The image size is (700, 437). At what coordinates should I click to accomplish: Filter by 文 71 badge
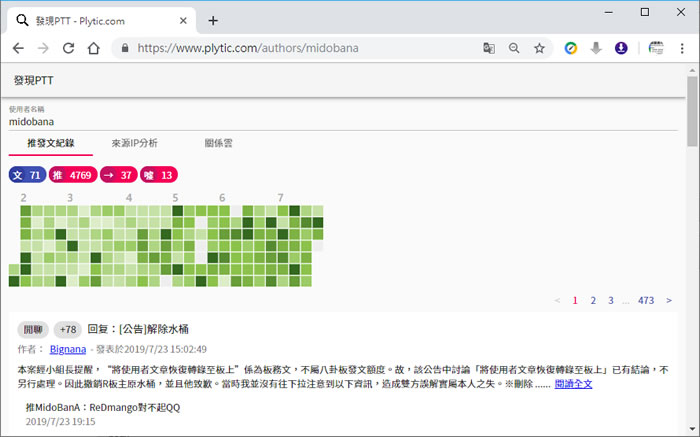pos(27,175)
